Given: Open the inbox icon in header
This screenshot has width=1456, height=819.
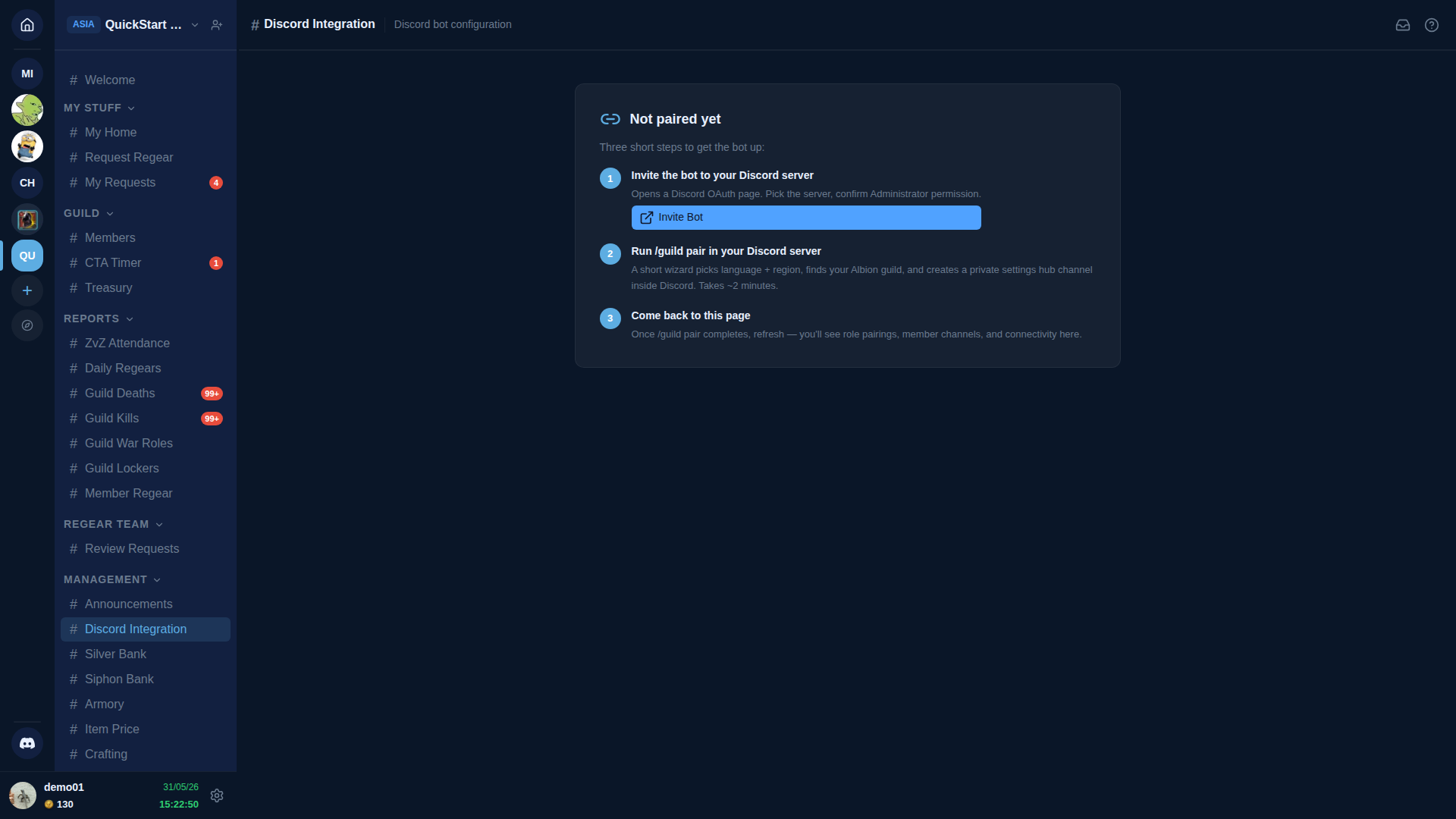Looking at the screenshot, I should [x=1403, y=25].
